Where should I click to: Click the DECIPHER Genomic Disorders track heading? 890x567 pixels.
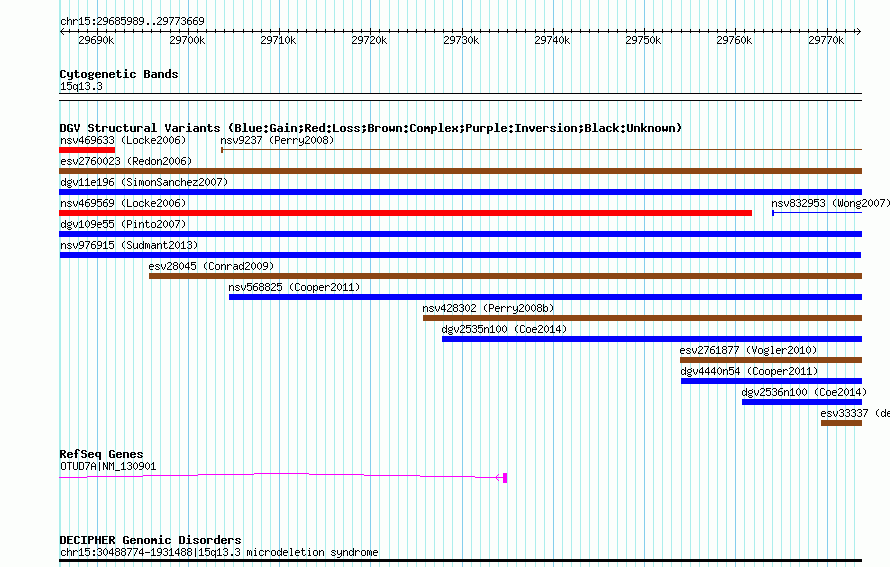point(150,540)
